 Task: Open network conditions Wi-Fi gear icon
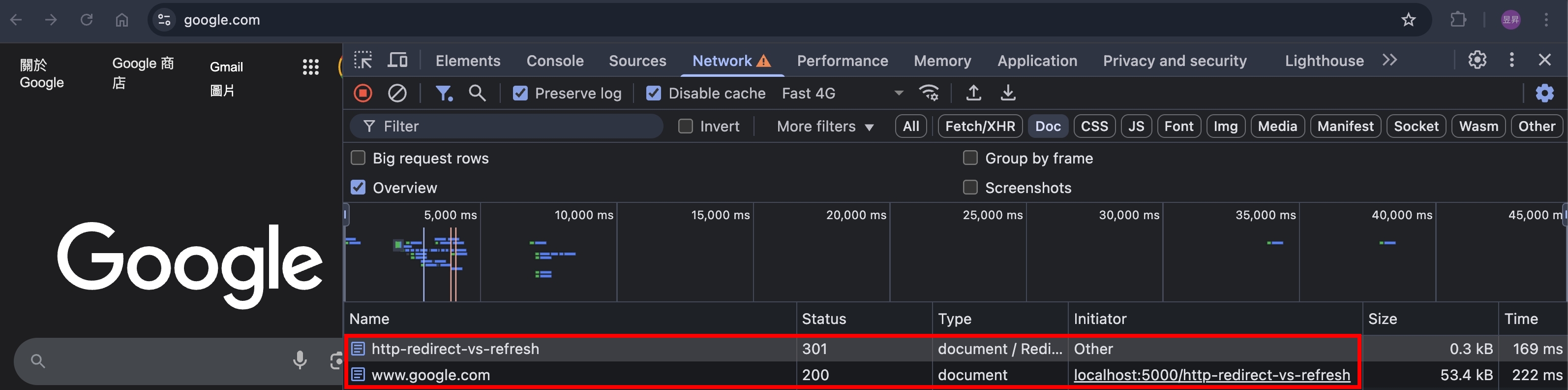(929, 93)
